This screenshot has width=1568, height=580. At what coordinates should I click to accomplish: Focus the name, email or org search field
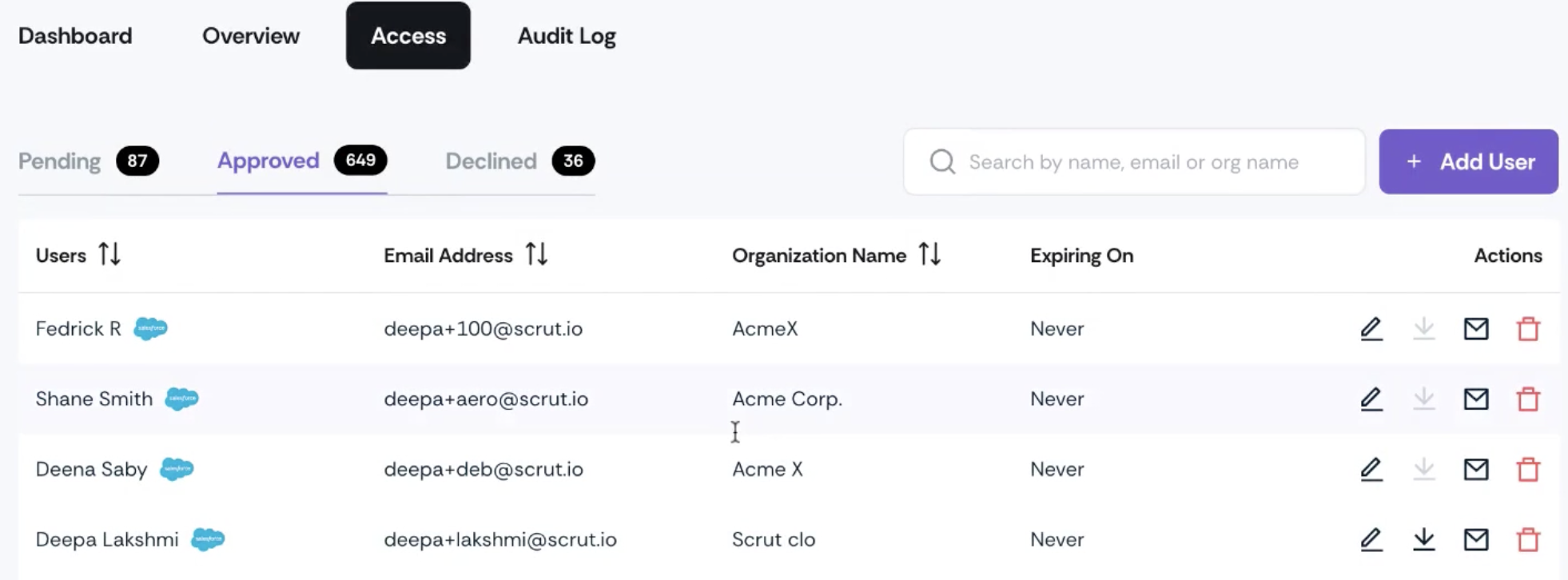[x=1134, y=161]
